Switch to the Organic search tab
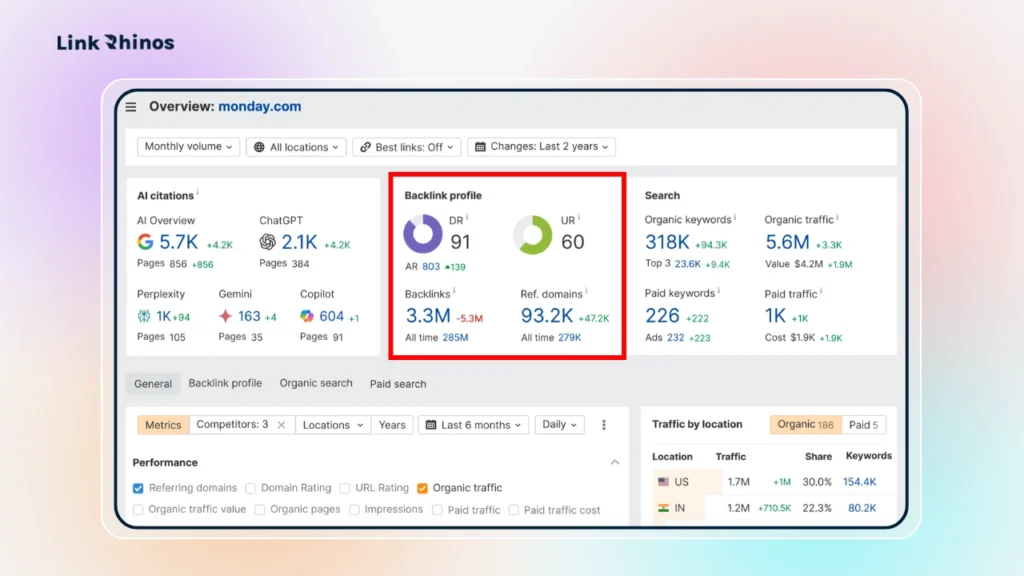This screenshot has width=1024, height=576. [x=316, y=383]
